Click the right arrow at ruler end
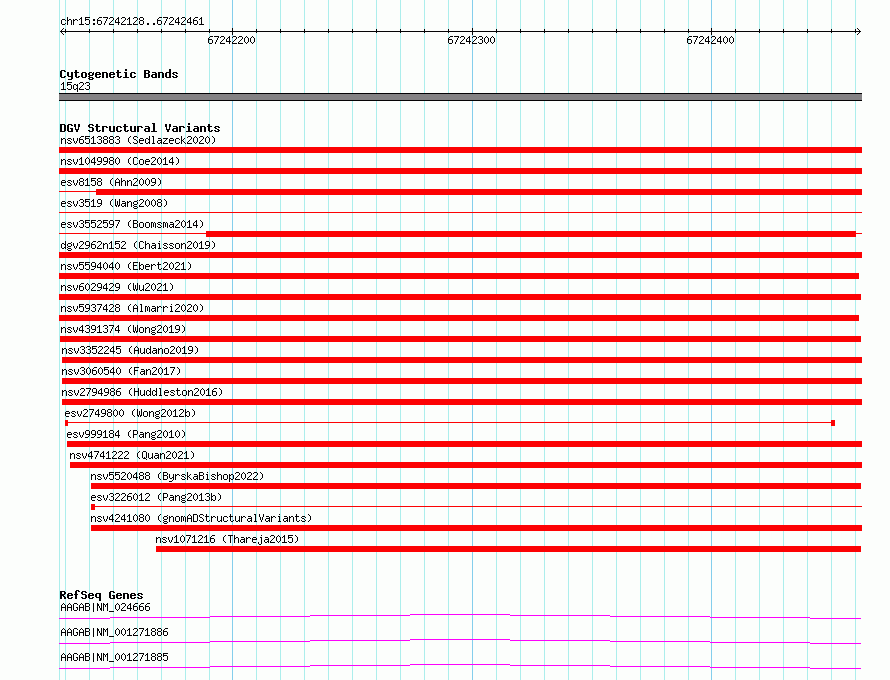 pos(858,31)
